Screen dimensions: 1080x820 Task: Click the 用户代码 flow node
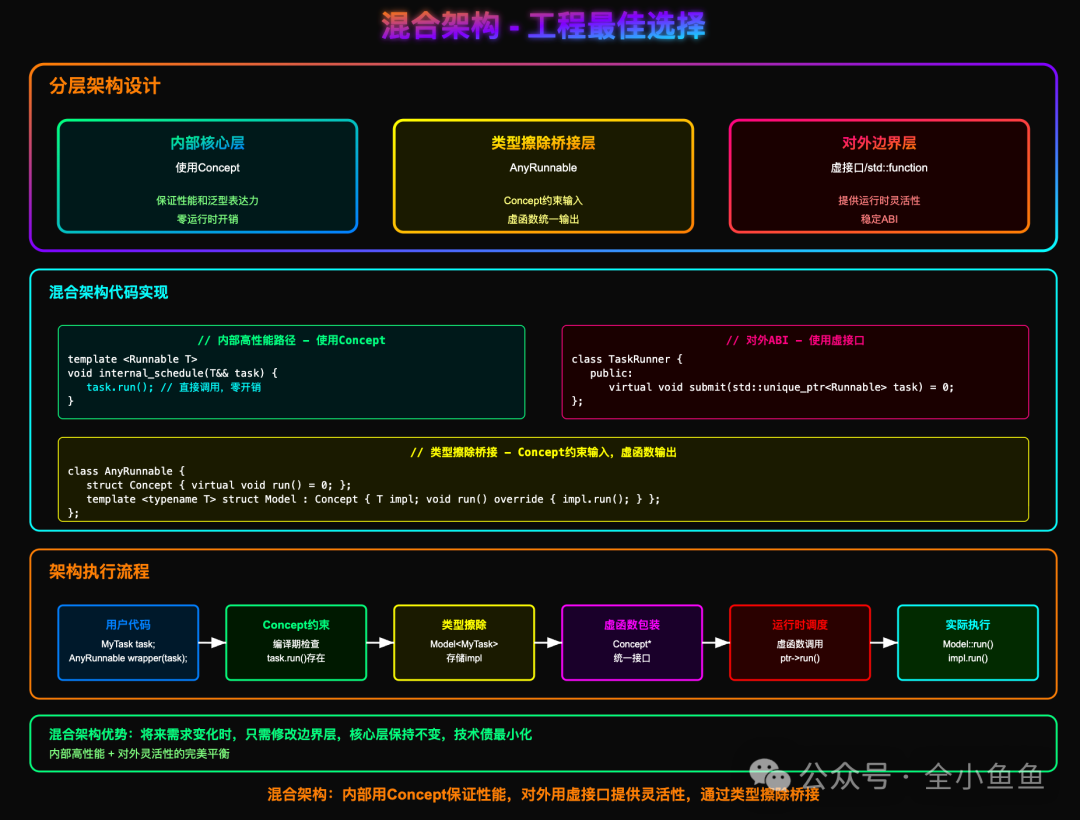[x=128, y=643]
